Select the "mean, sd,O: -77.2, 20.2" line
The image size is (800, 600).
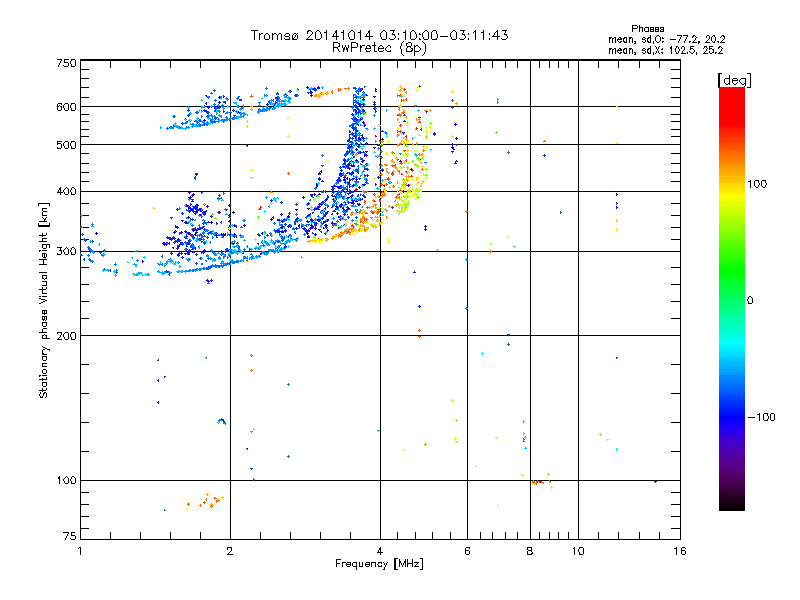(x=666, y=40)
